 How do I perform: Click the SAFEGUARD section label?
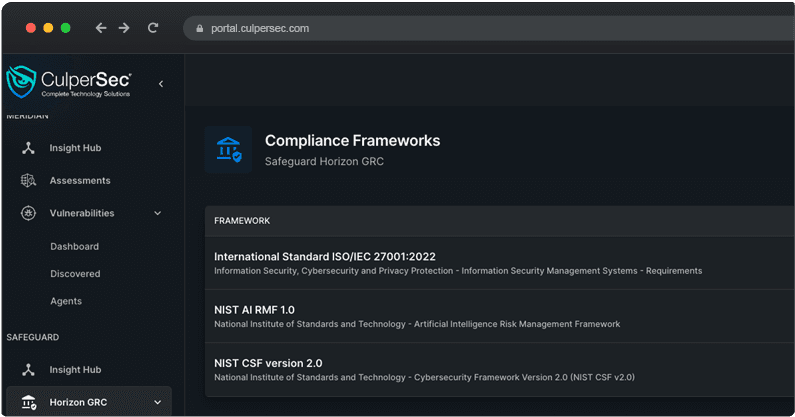pyautogui.click(x=32, y=337)
